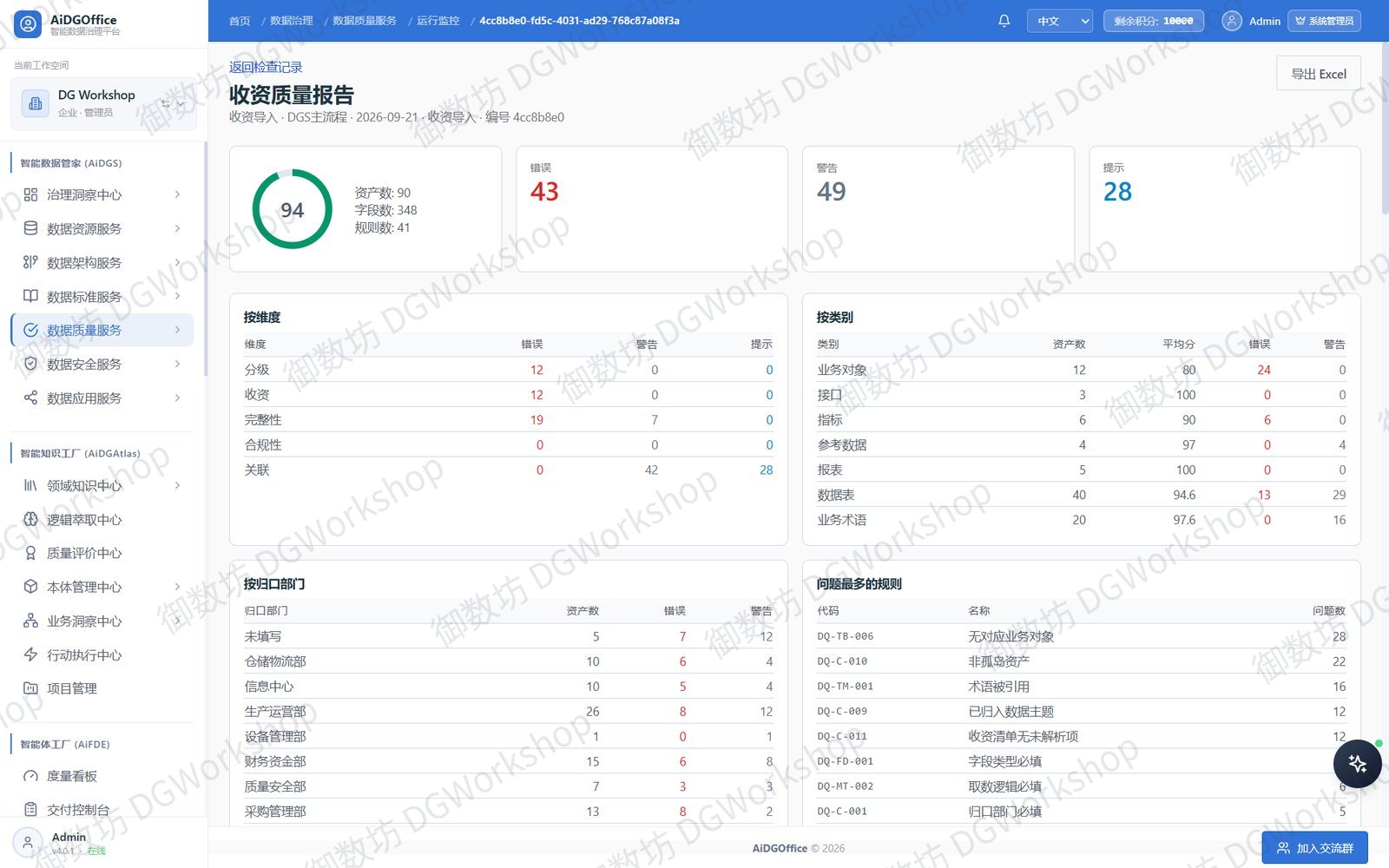Click the 完整性 dimension row

(x=509, y=420)
